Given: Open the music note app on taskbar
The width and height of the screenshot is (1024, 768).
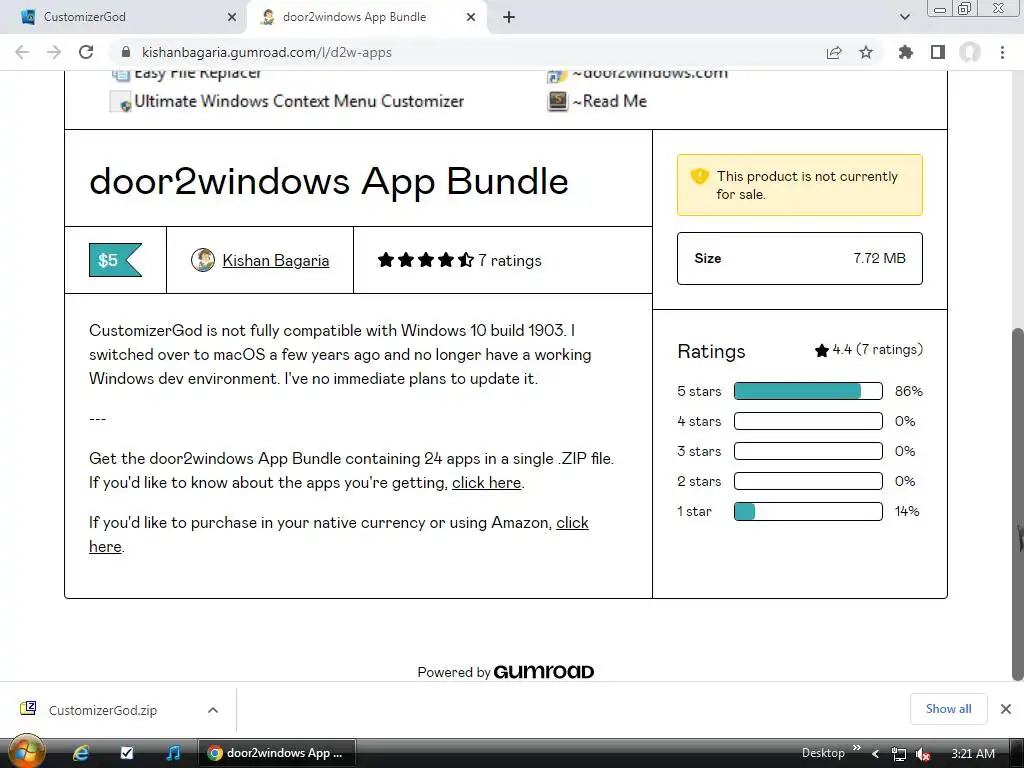Looking at the screenshot, I should [173, 753].
